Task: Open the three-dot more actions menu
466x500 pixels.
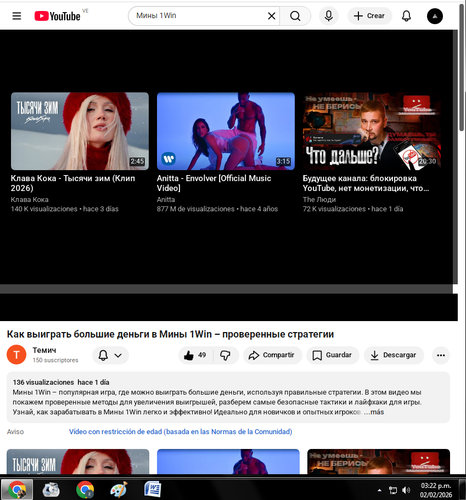Action: point(441,355)
